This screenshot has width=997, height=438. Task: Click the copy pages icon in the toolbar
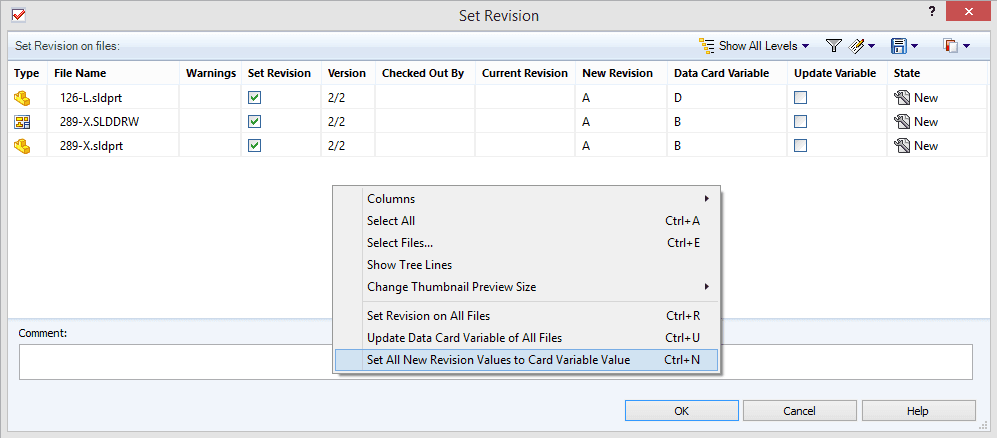click(950, 46)
